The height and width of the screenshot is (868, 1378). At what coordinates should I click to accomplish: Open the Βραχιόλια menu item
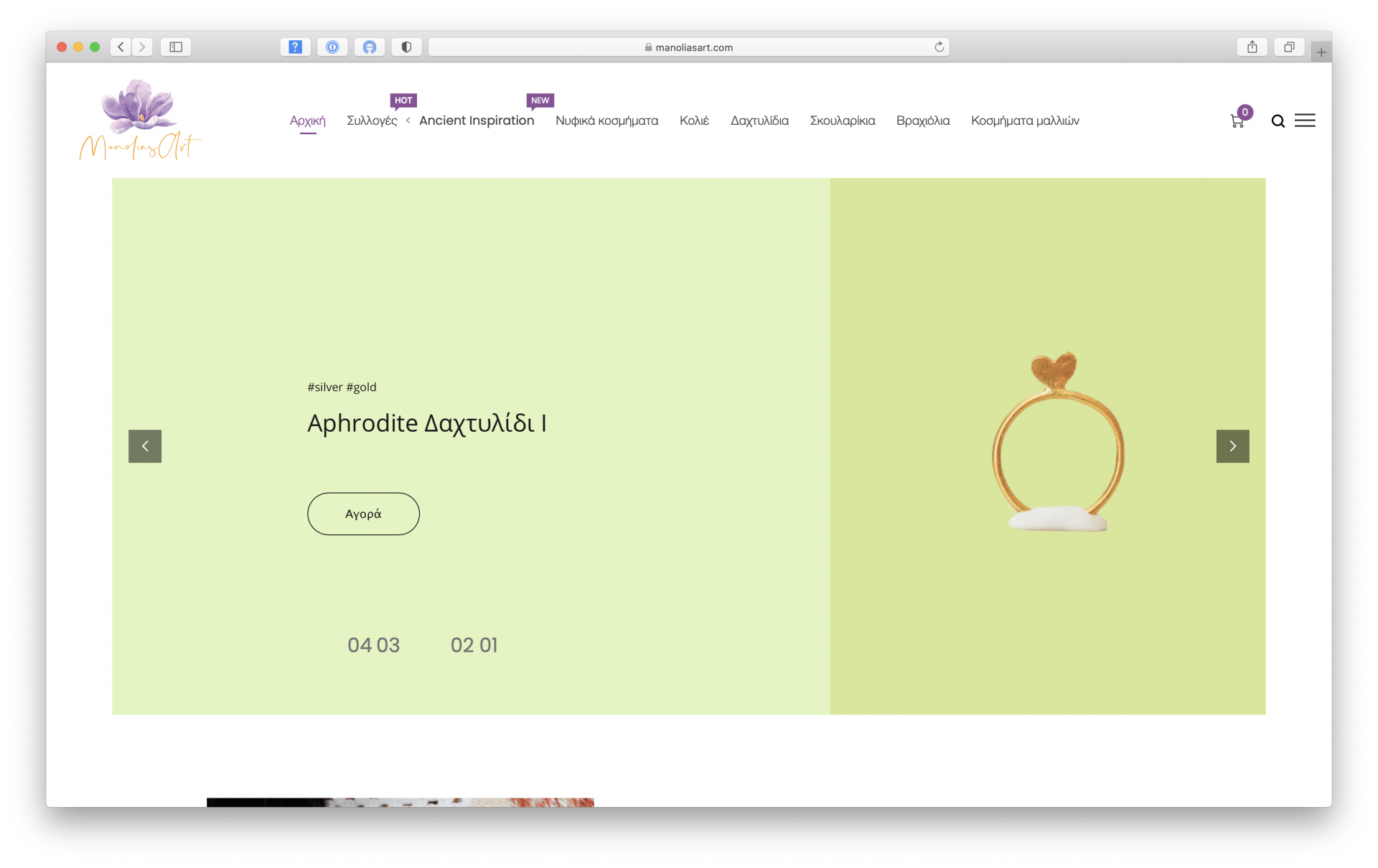923,121
